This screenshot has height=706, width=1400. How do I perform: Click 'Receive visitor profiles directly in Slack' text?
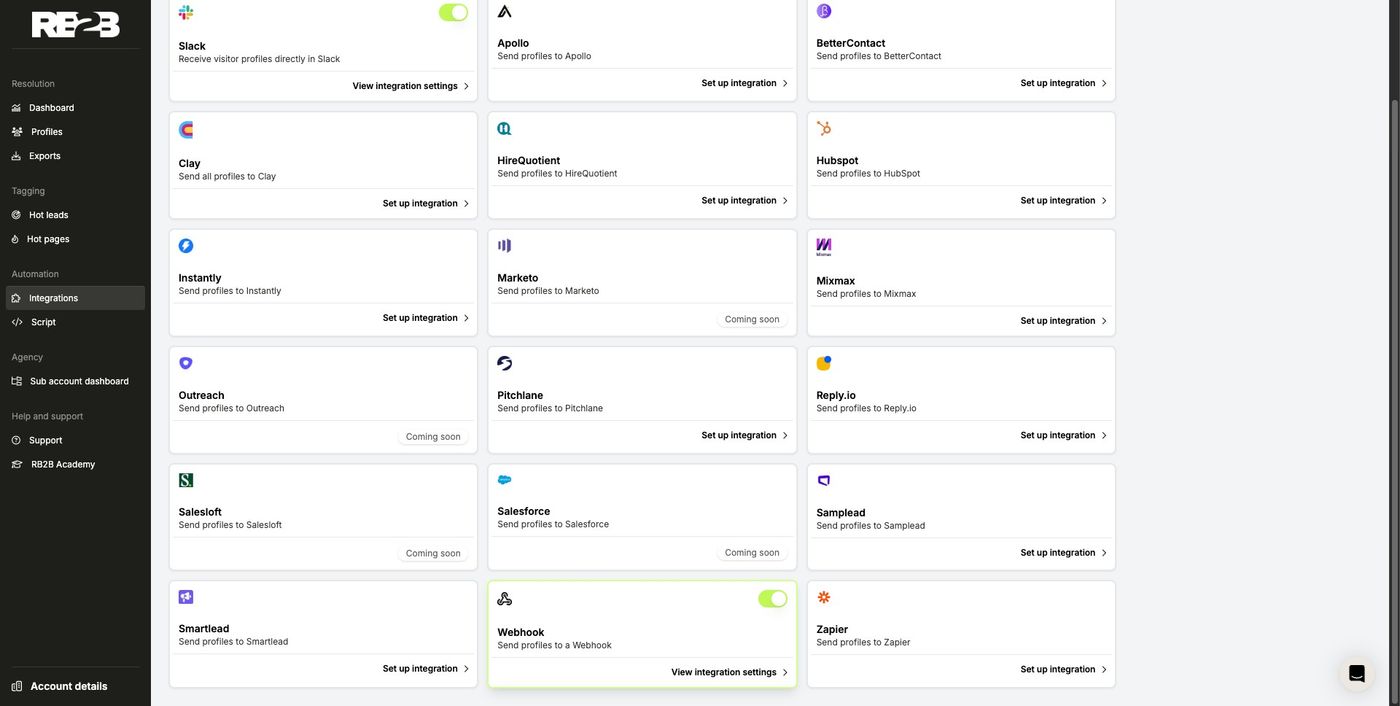[259, 59]
